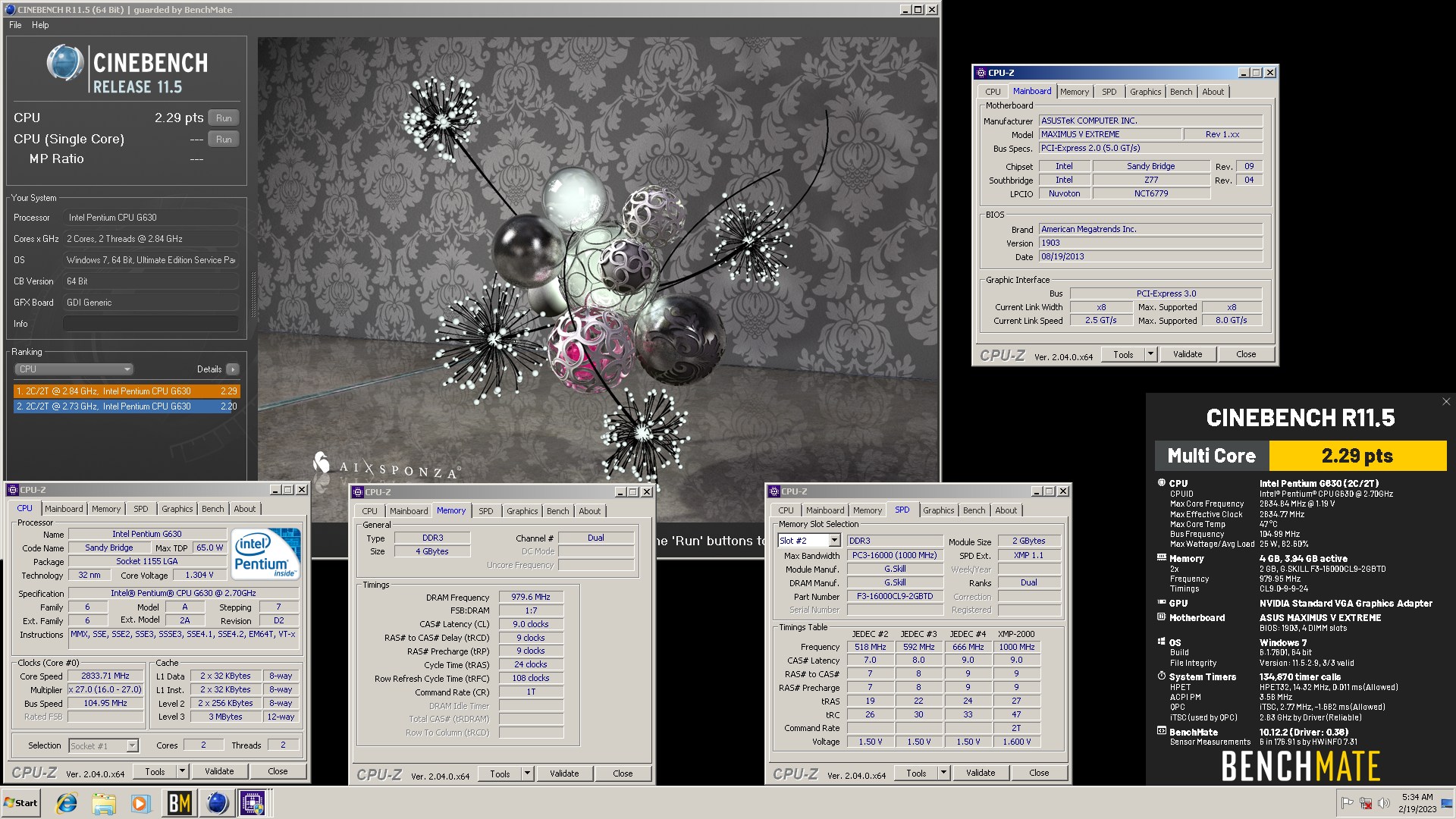Click Close button in the Memory CPU-Z window
This screenshot has width=1456, height=819.
click(x=623, y=773)
